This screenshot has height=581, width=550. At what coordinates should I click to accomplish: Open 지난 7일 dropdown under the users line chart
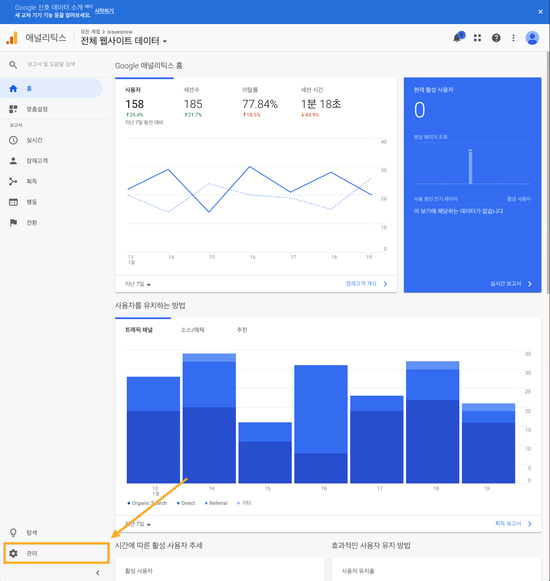(138, 284)
